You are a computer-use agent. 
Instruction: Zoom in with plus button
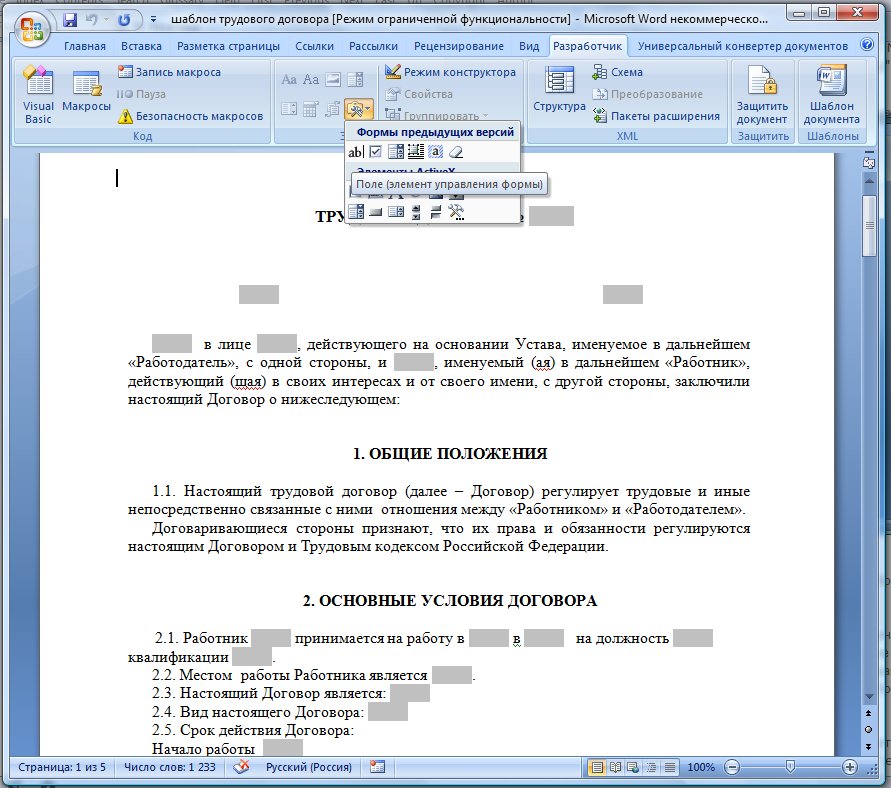point(850,768)
